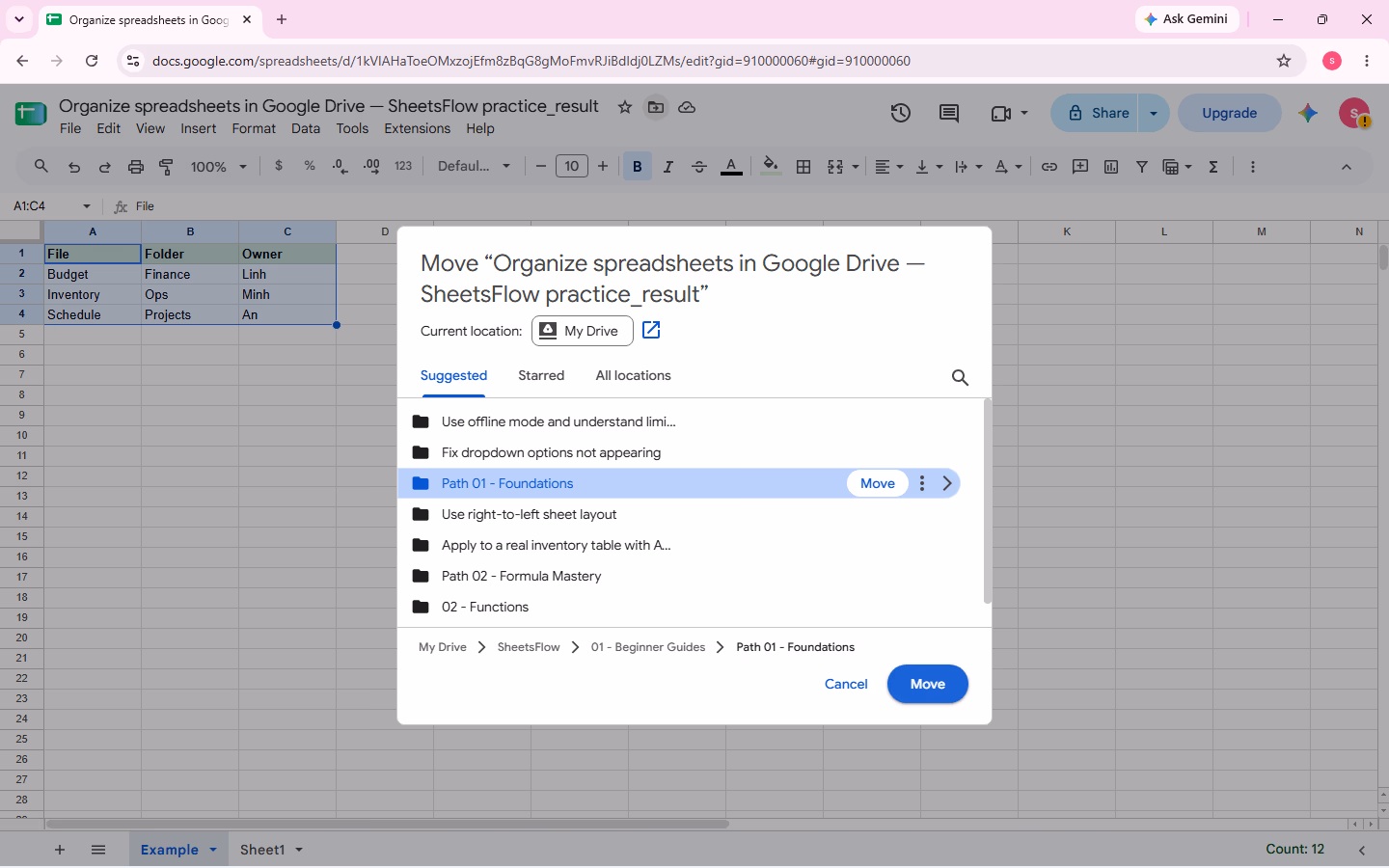Cancel the Move dialog
Image resolution: width=1389 pixels, height=868 pixels.
pyautogui.click(x=846, y=684)
